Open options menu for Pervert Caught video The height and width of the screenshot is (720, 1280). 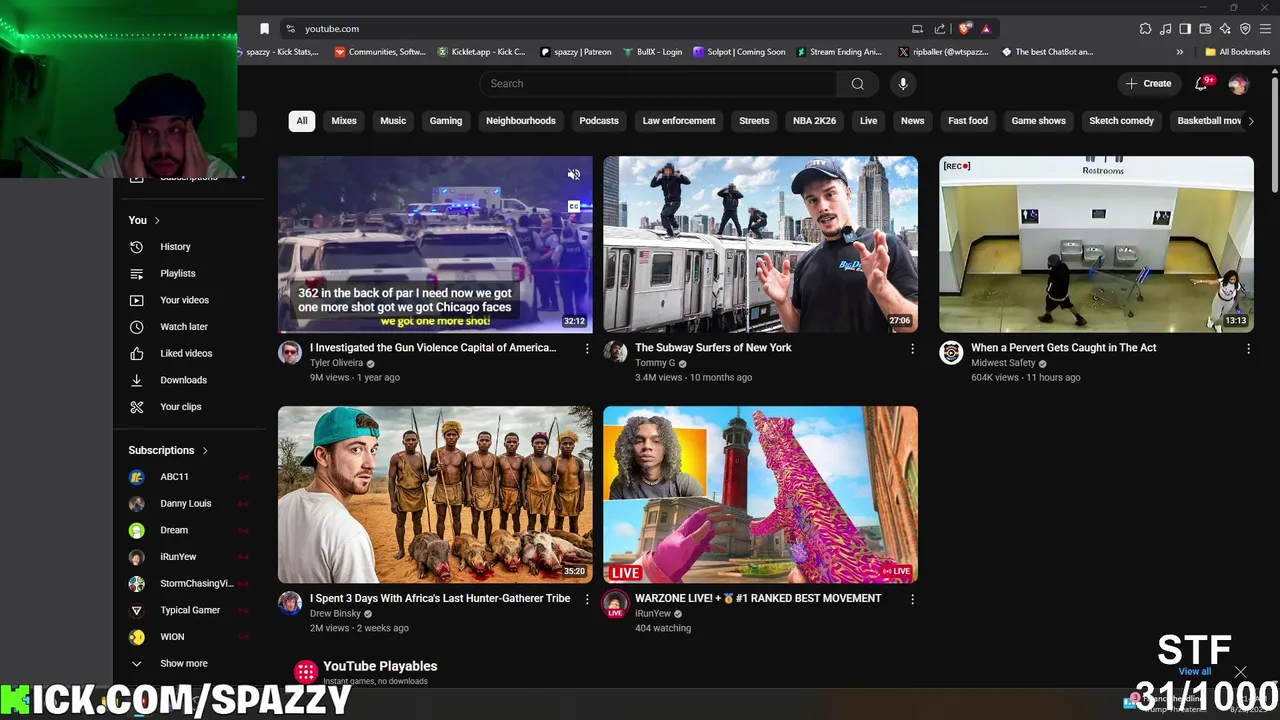(x=1248, y=349)
